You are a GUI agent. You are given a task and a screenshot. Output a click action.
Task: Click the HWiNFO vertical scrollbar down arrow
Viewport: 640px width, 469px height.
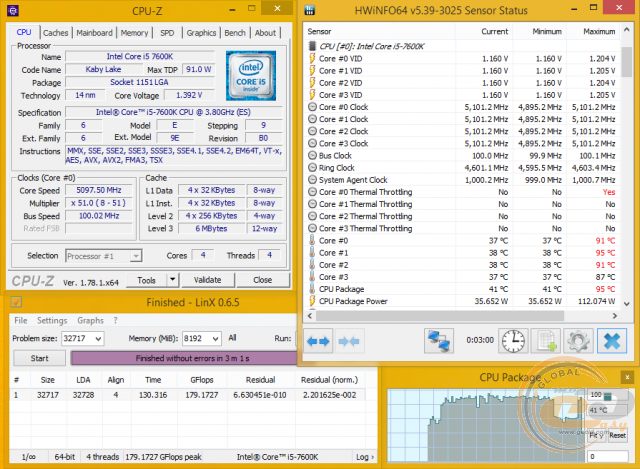(627, 304)
